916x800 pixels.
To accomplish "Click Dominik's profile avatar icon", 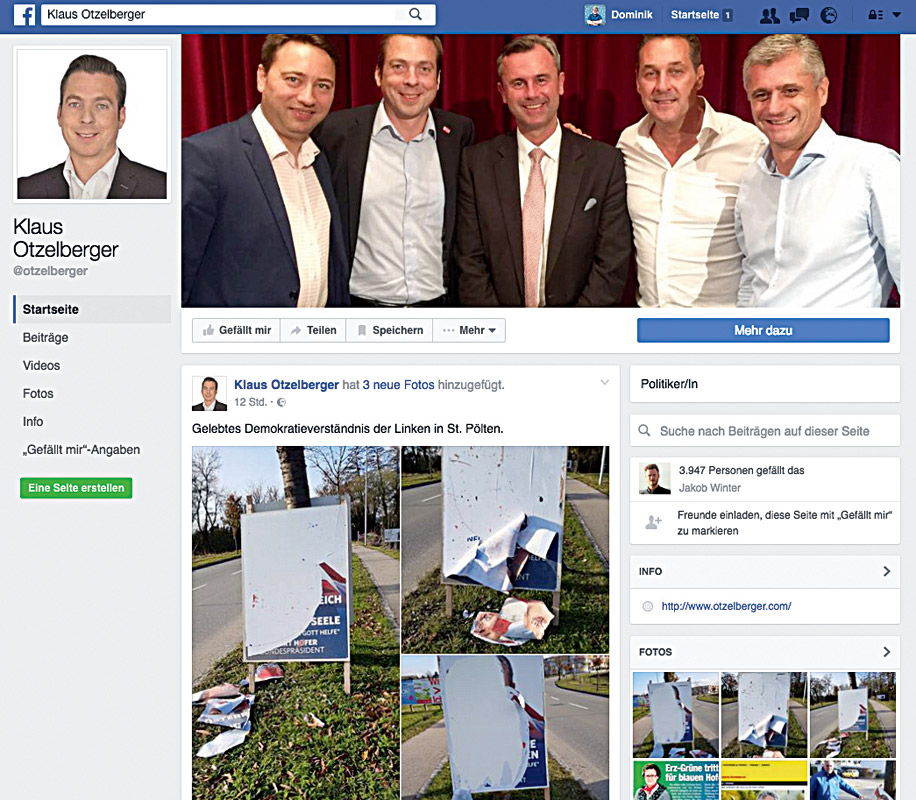I will [595, 15].
